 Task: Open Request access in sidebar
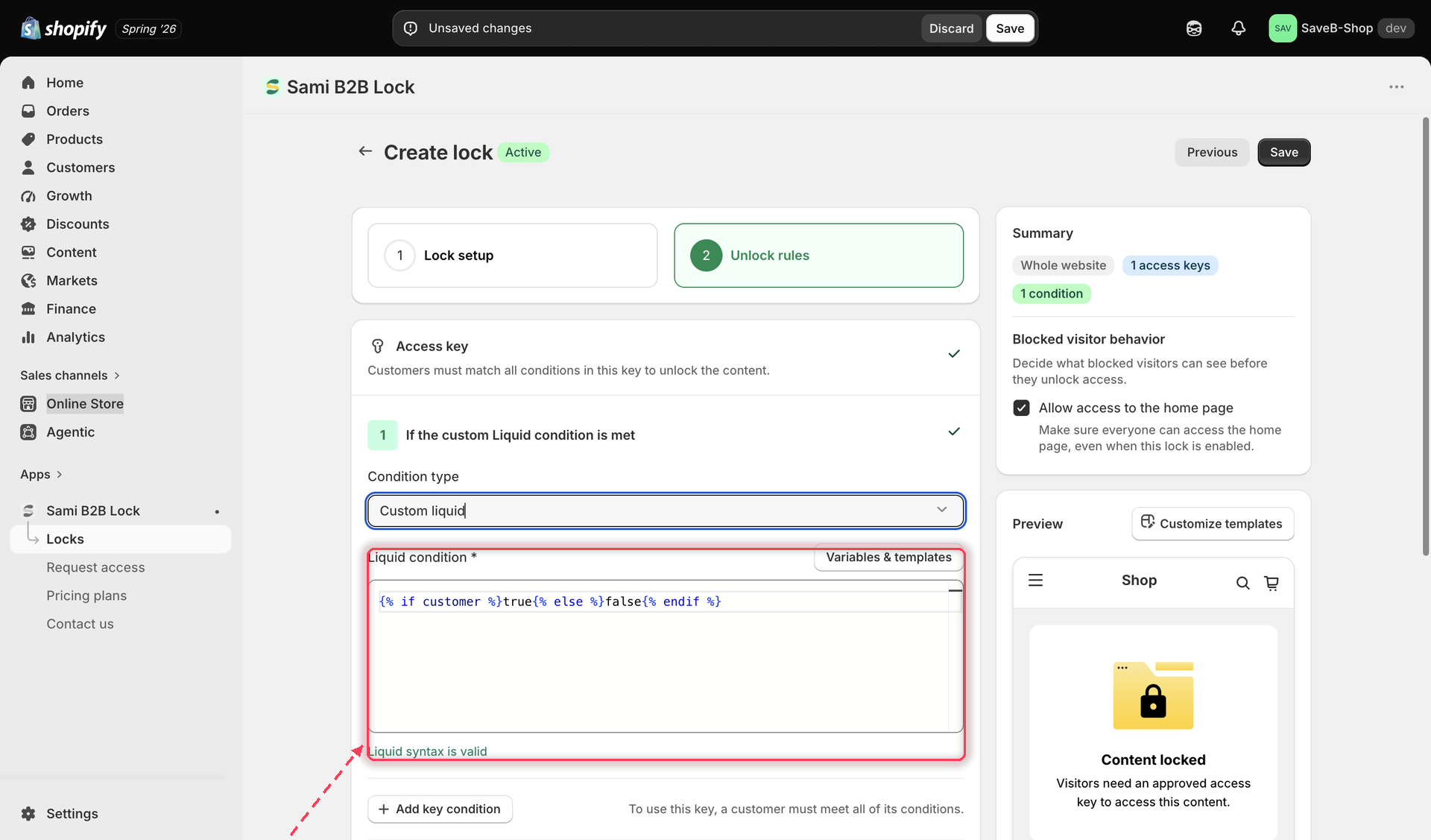(x=95, y=567)
